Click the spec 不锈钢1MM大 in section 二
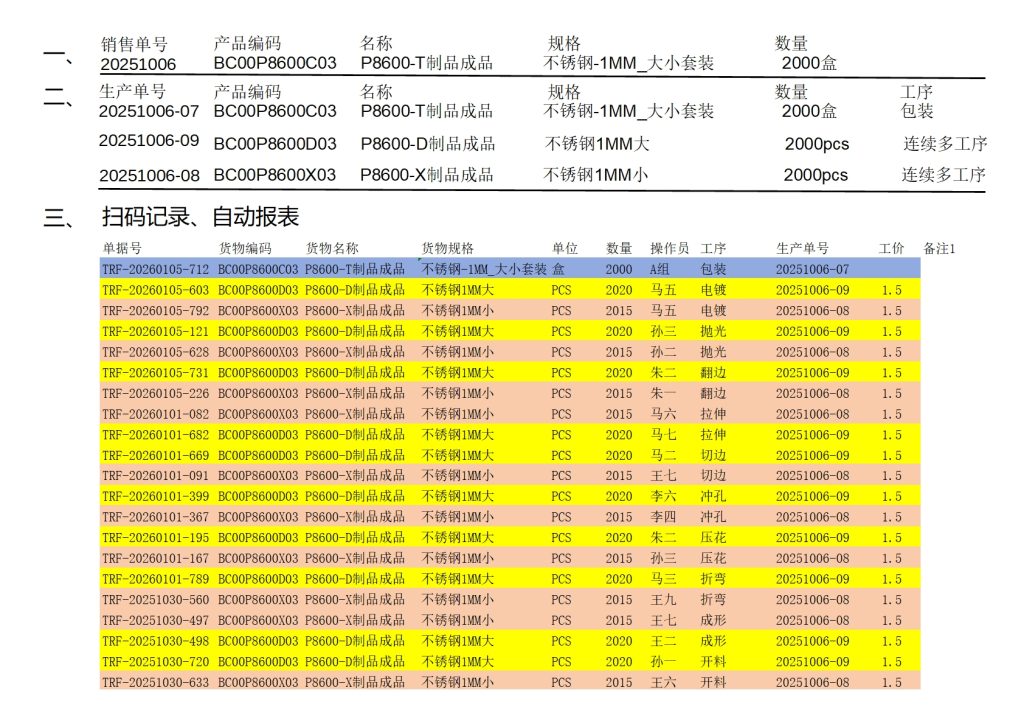 (597, 144)
